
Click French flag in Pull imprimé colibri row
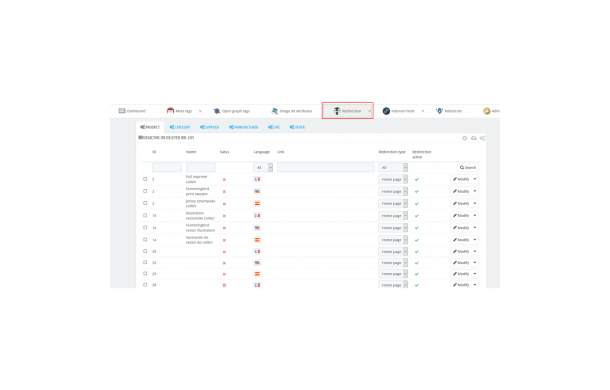tap(257, 179)
